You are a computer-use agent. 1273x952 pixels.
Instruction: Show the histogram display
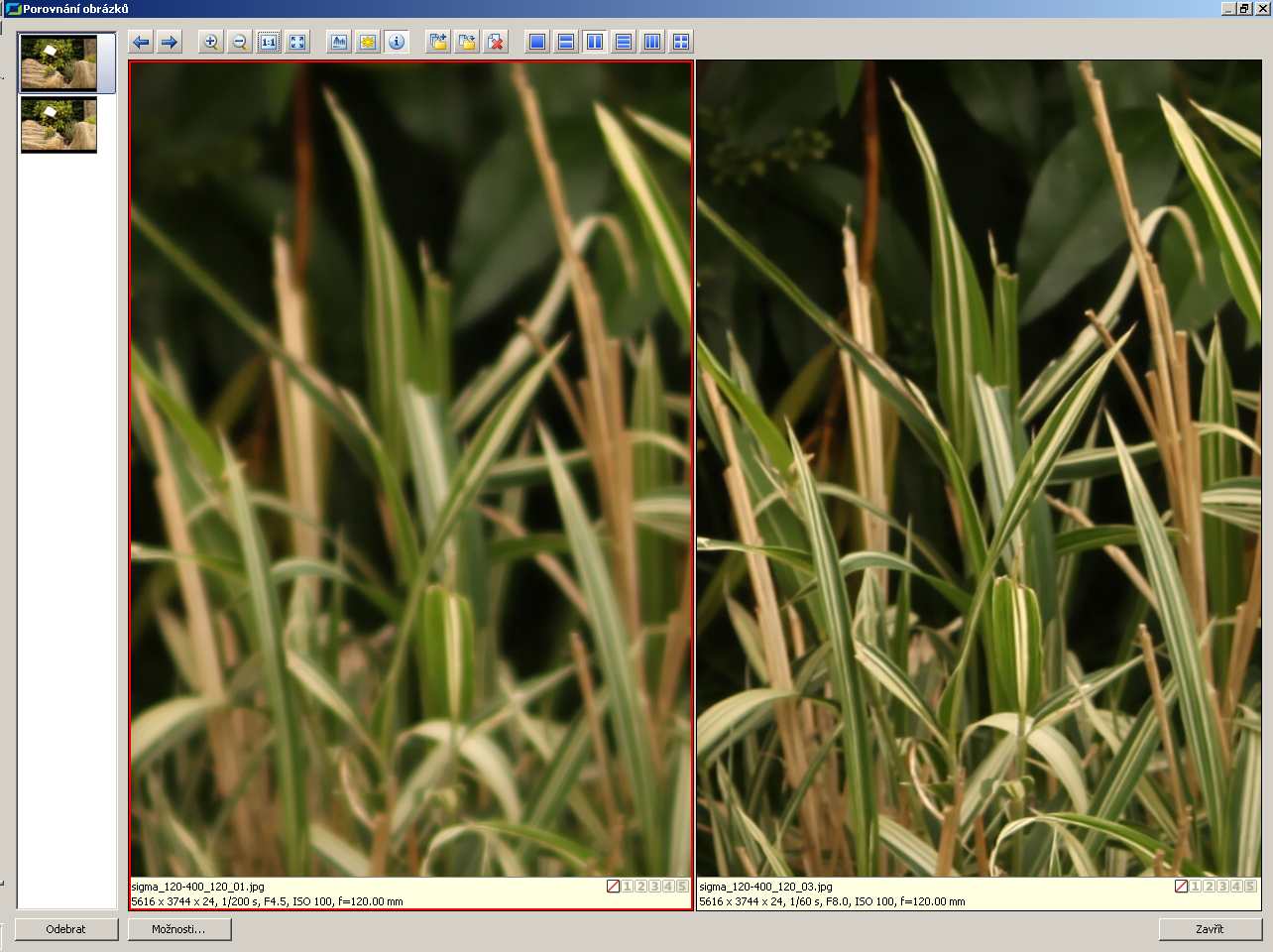339,42
